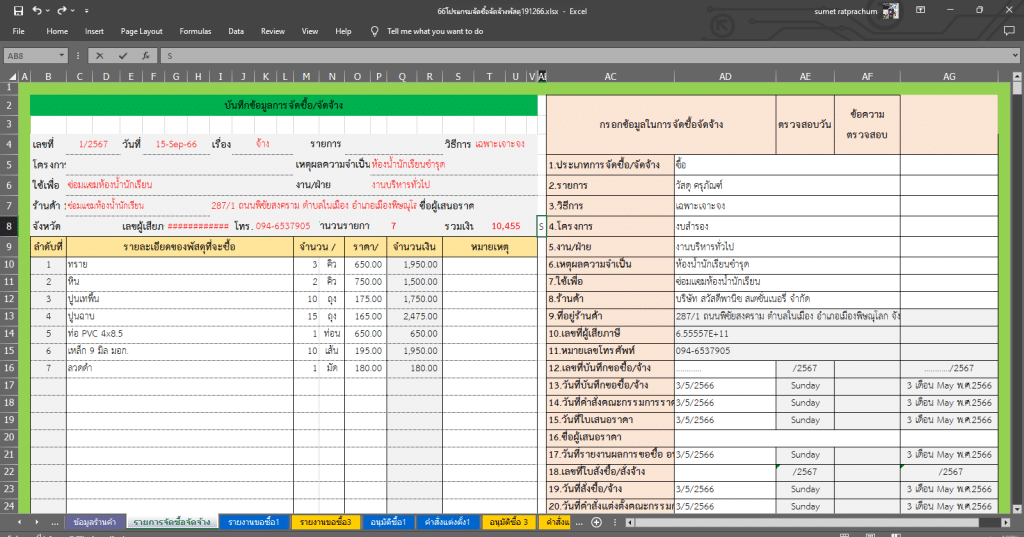
Task: Open the Redo history dropdown arrow
Action: (72, 11)
